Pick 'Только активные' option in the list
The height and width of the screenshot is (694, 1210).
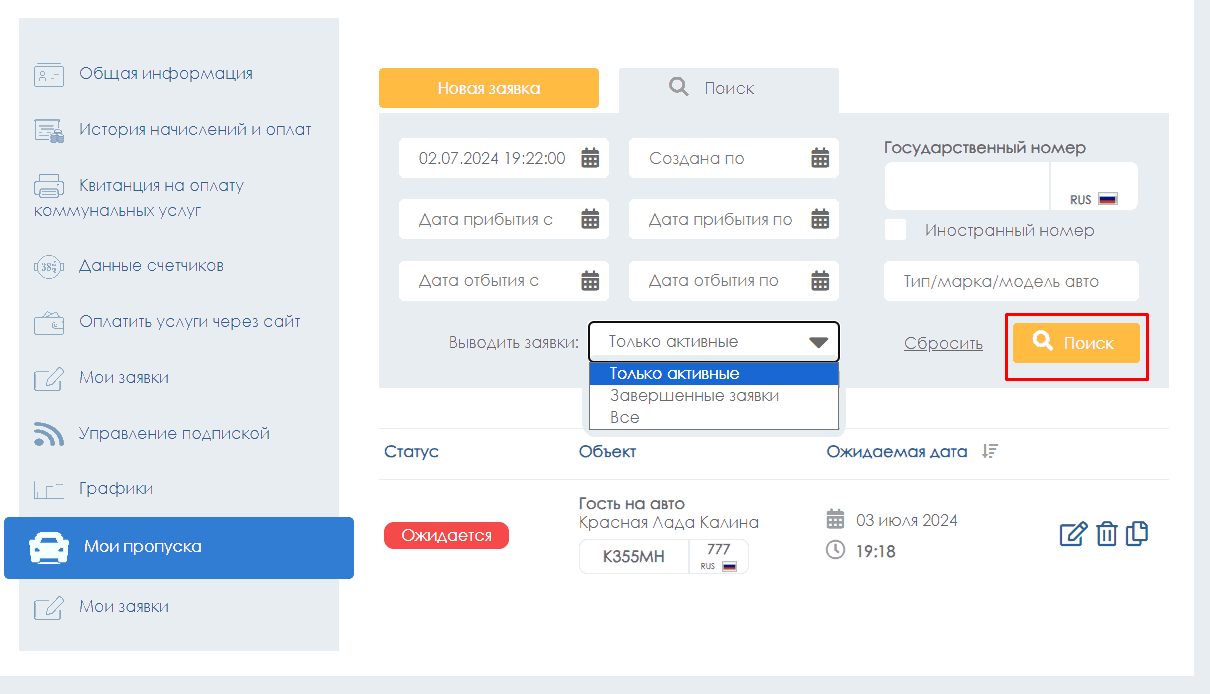(x=675, y=373)
